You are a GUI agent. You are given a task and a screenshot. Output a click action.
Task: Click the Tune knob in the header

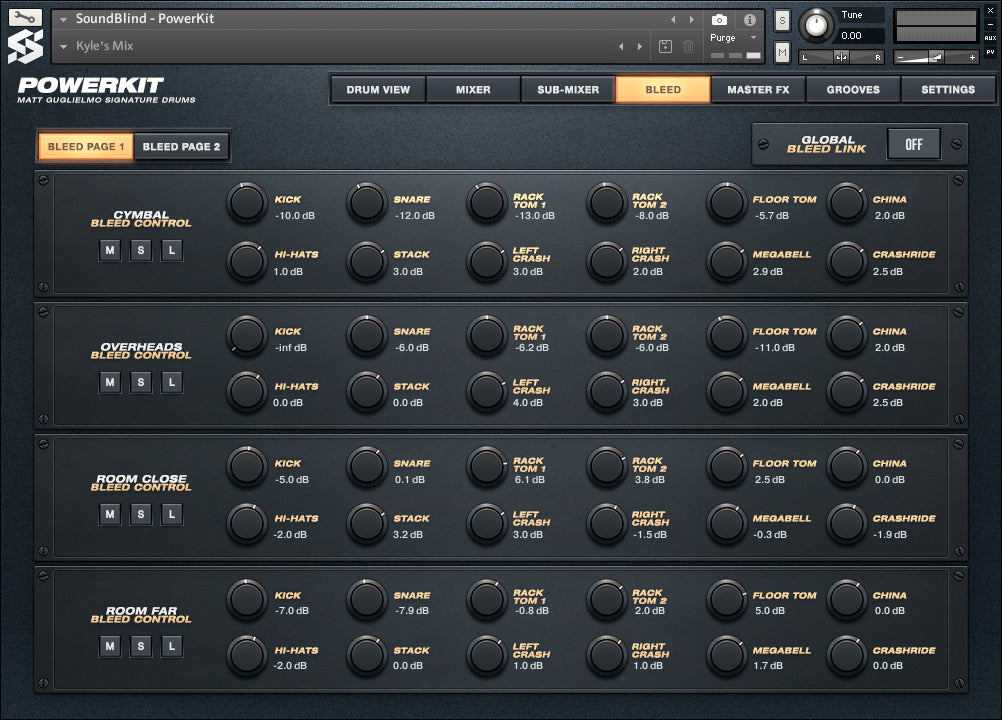(x=818, y=24)
